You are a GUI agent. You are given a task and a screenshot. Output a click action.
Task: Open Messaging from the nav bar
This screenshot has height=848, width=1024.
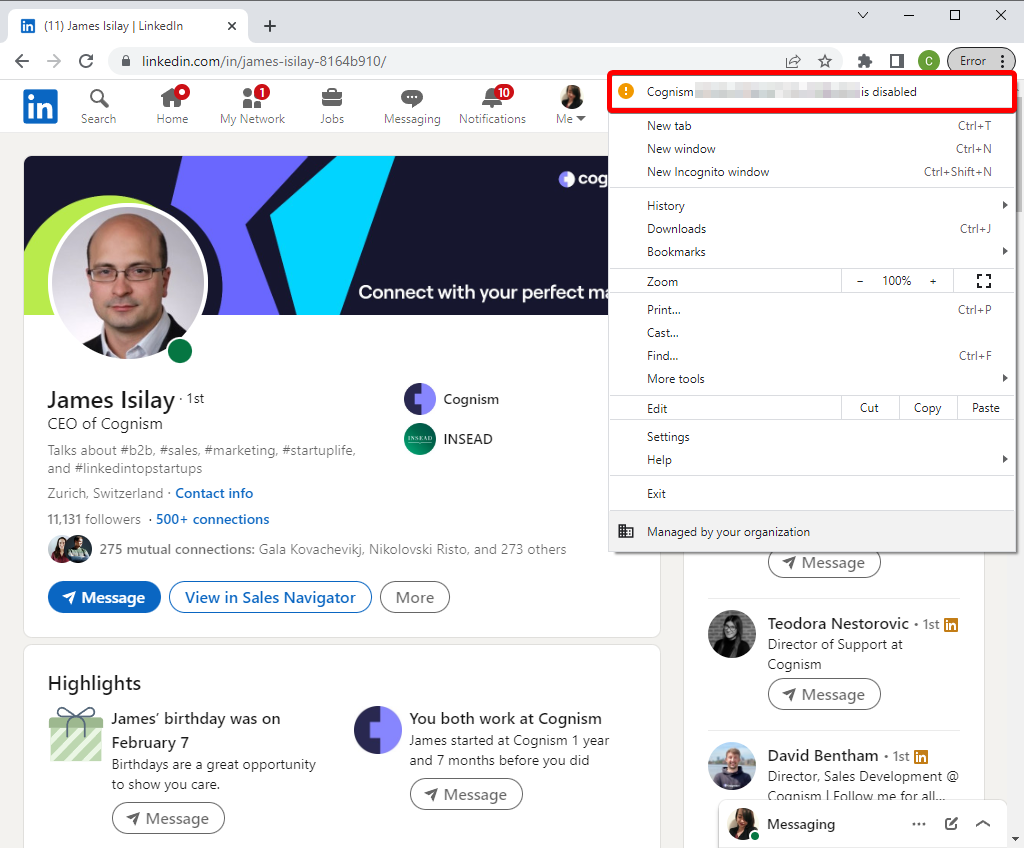coord(412,106)
